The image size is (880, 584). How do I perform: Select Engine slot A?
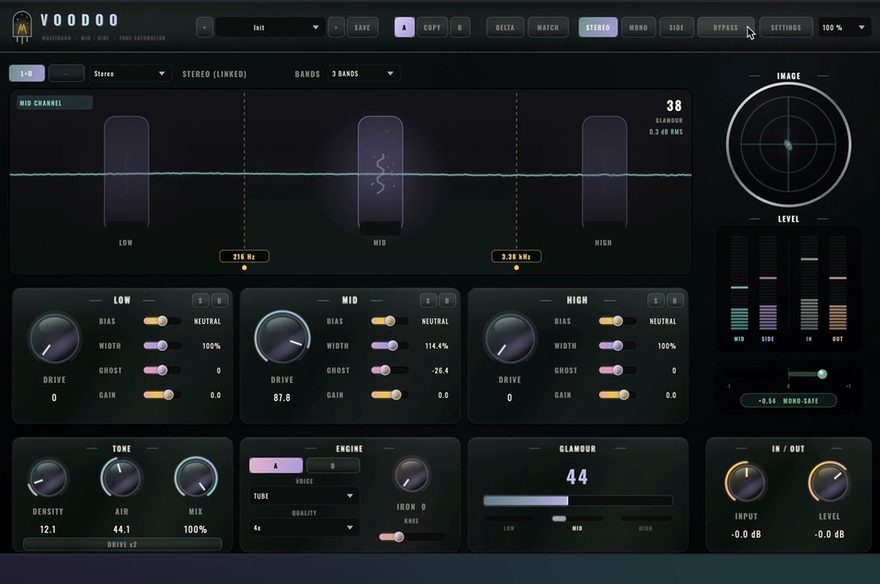[x=276, y=466]
